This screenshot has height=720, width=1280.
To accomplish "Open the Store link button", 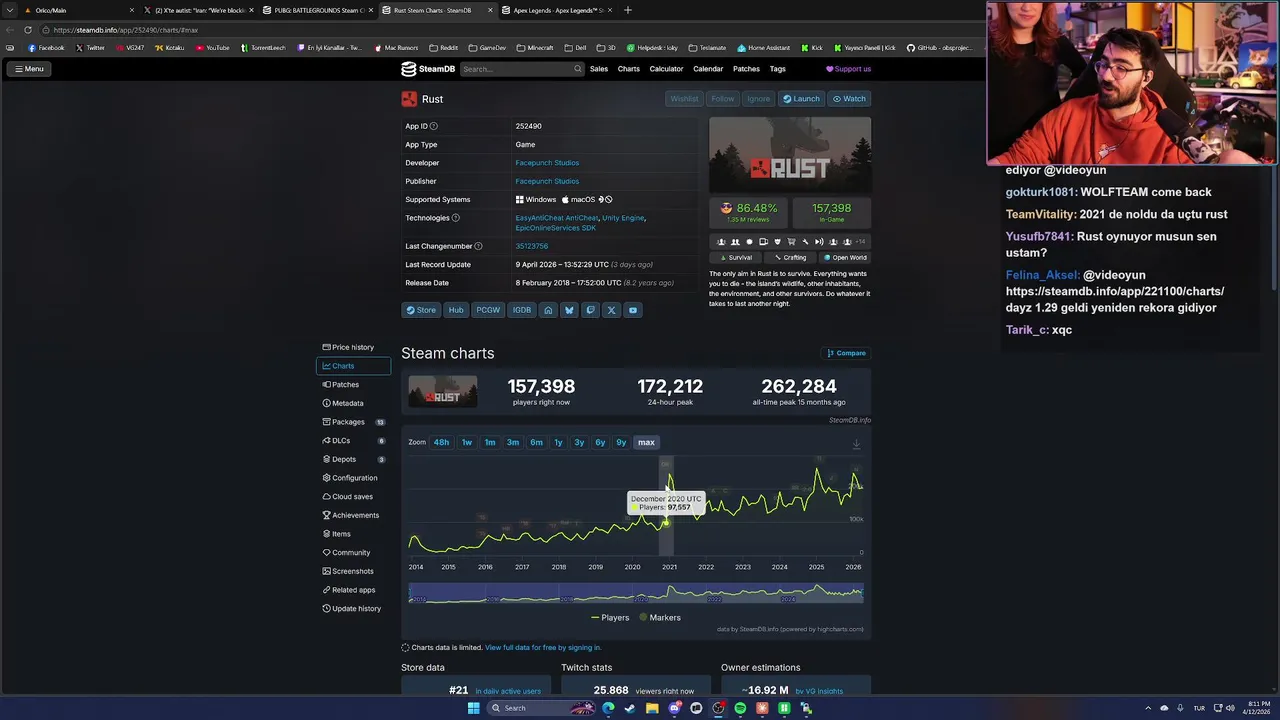I will click(421, 310).
